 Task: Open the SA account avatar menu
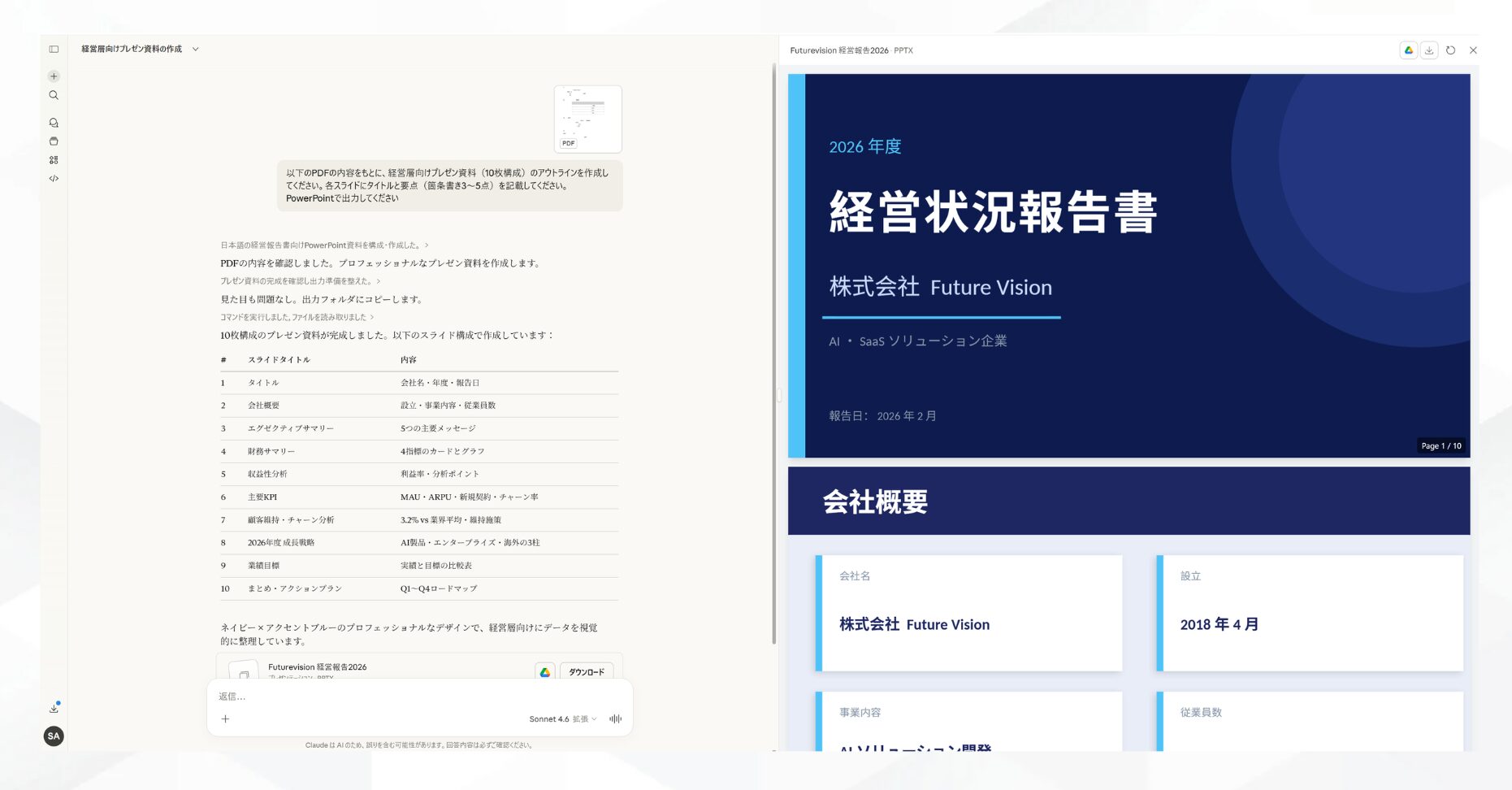54,736
